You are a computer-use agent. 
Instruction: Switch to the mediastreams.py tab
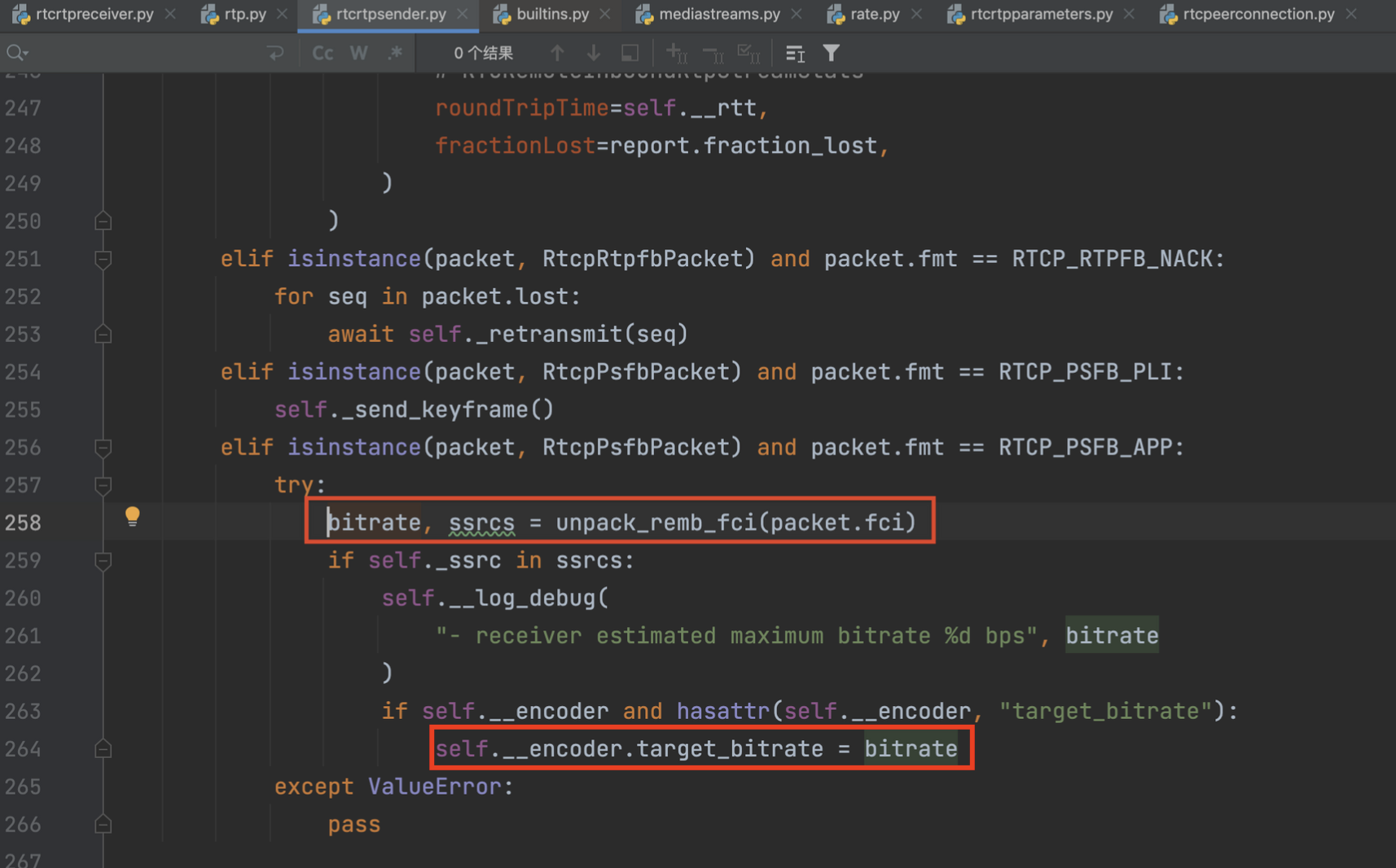(718, 14)
